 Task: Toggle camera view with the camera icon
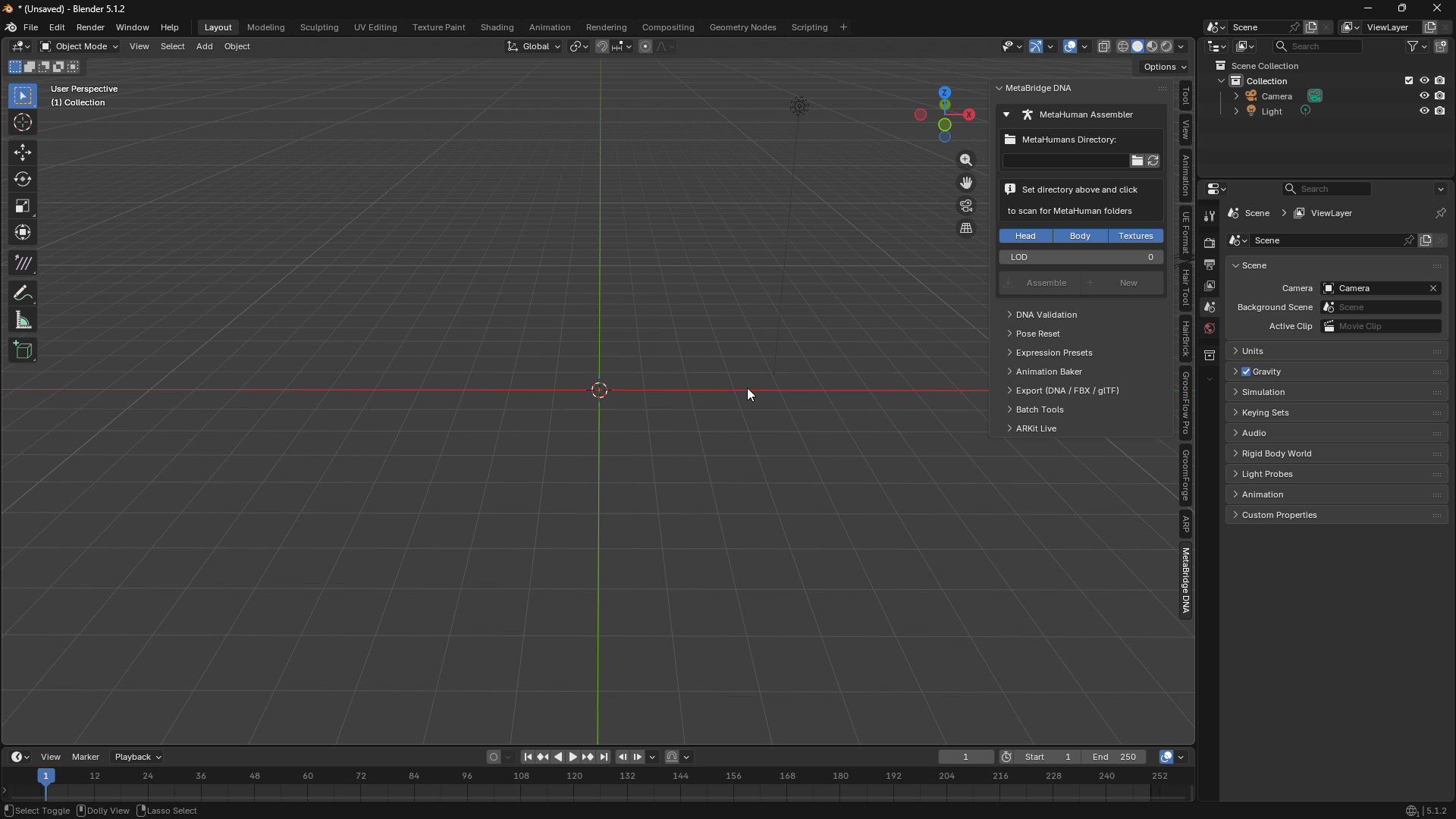point(966,206)
